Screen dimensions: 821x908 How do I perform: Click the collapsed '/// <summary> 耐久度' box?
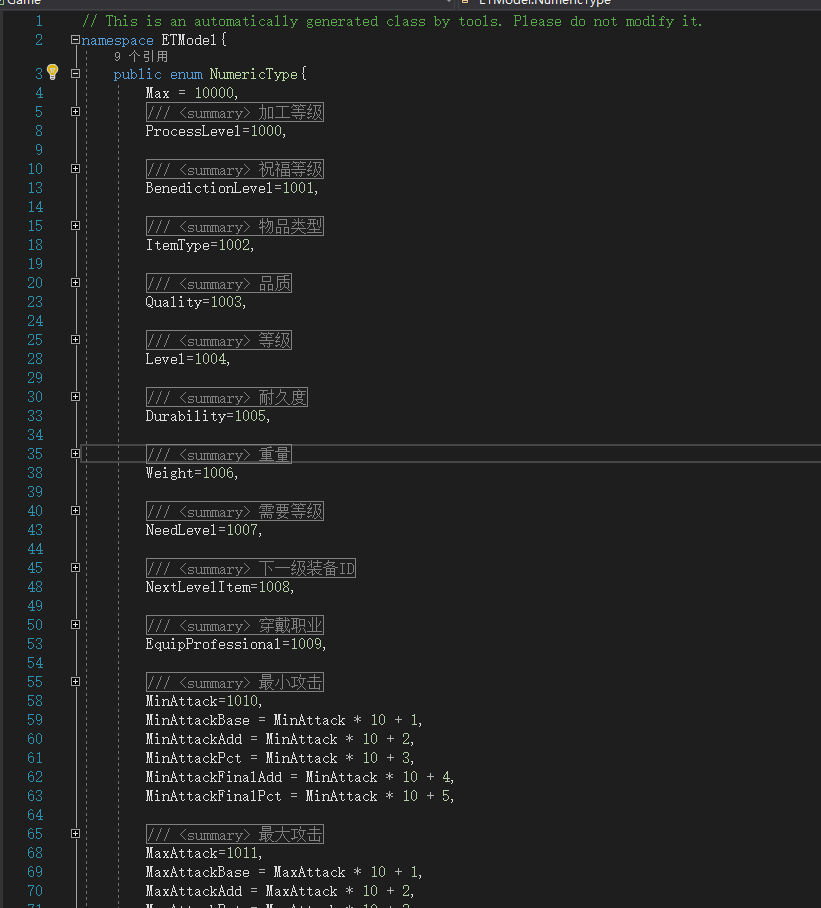[227, 397]
